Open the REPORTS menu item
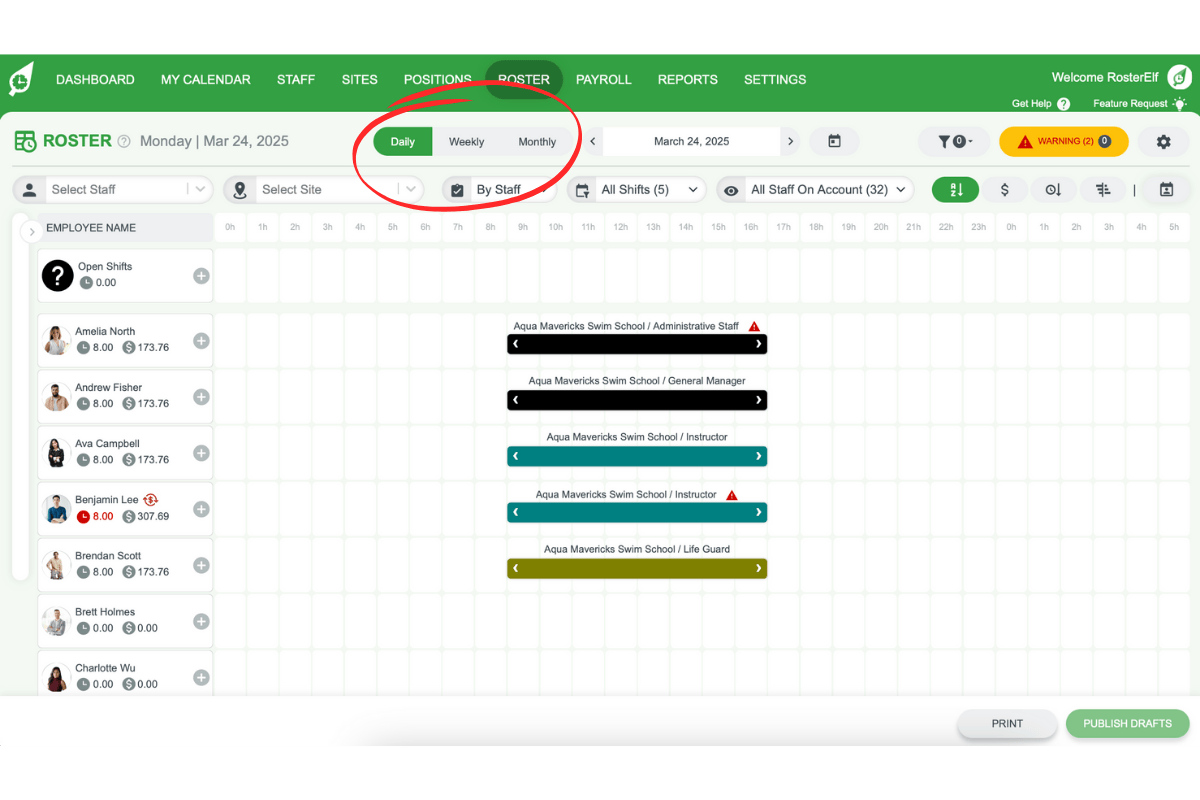 (x=687, y=79)
